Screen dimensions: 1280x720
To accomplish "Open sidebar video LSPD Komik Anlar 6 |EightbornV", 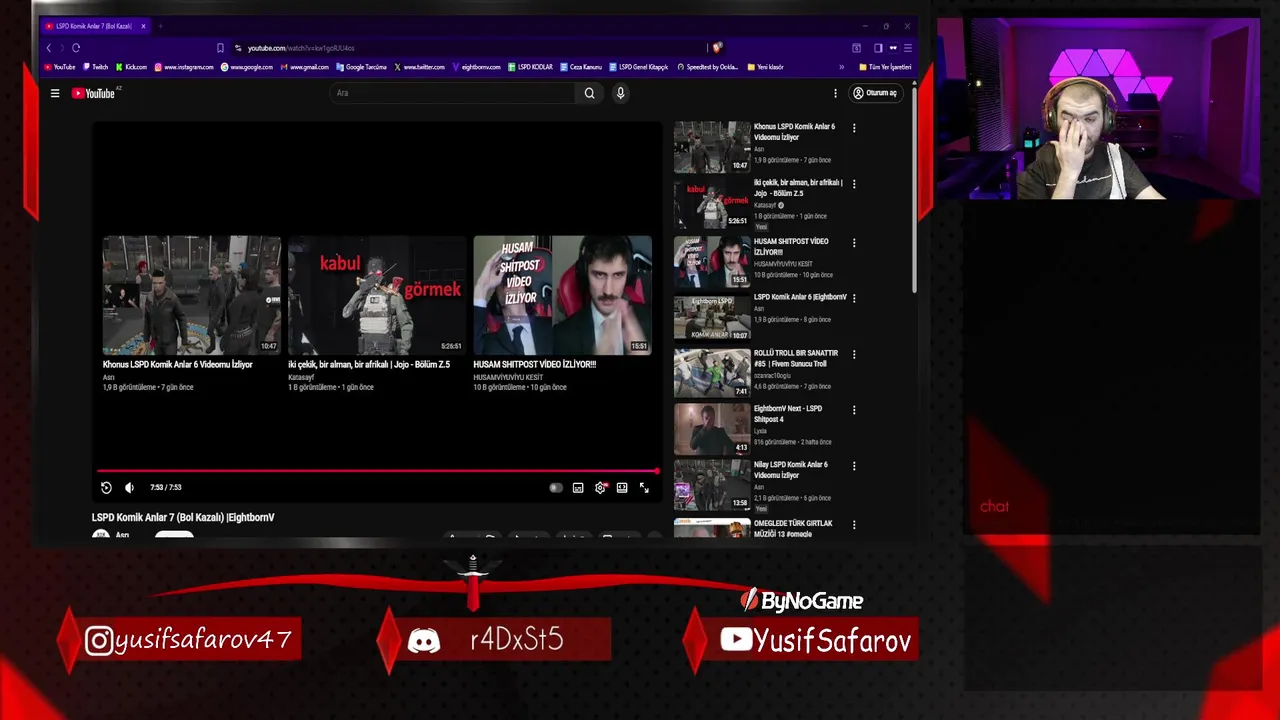I will point(800,297).
